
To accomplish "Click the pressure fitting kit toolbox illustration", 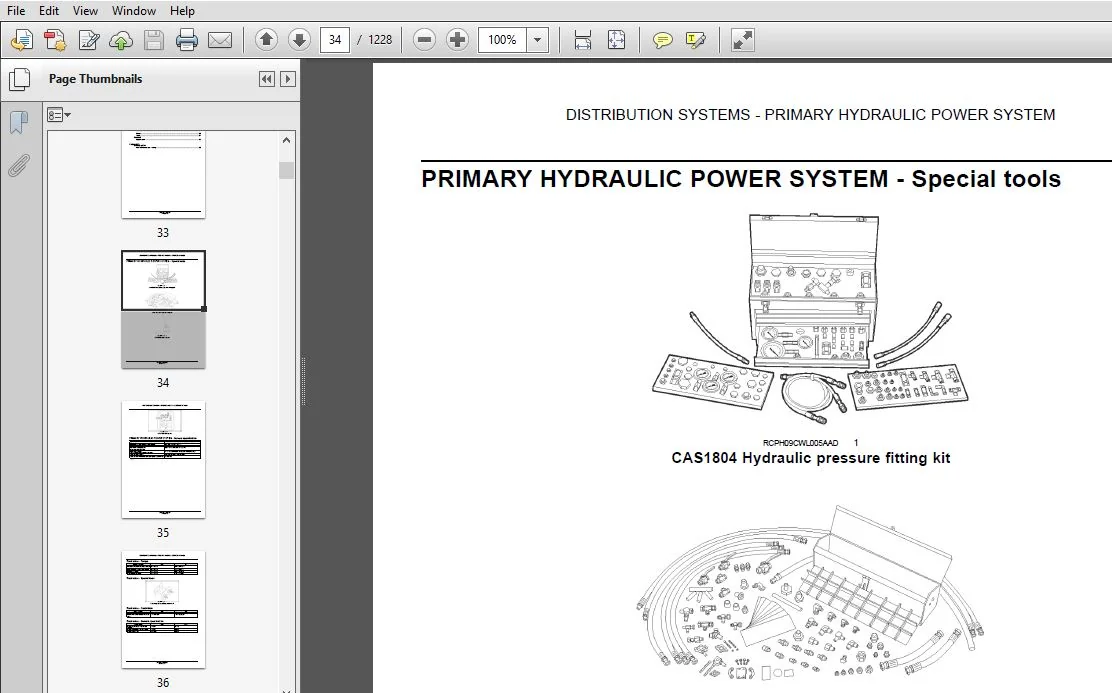I will [x=811, y=318].
